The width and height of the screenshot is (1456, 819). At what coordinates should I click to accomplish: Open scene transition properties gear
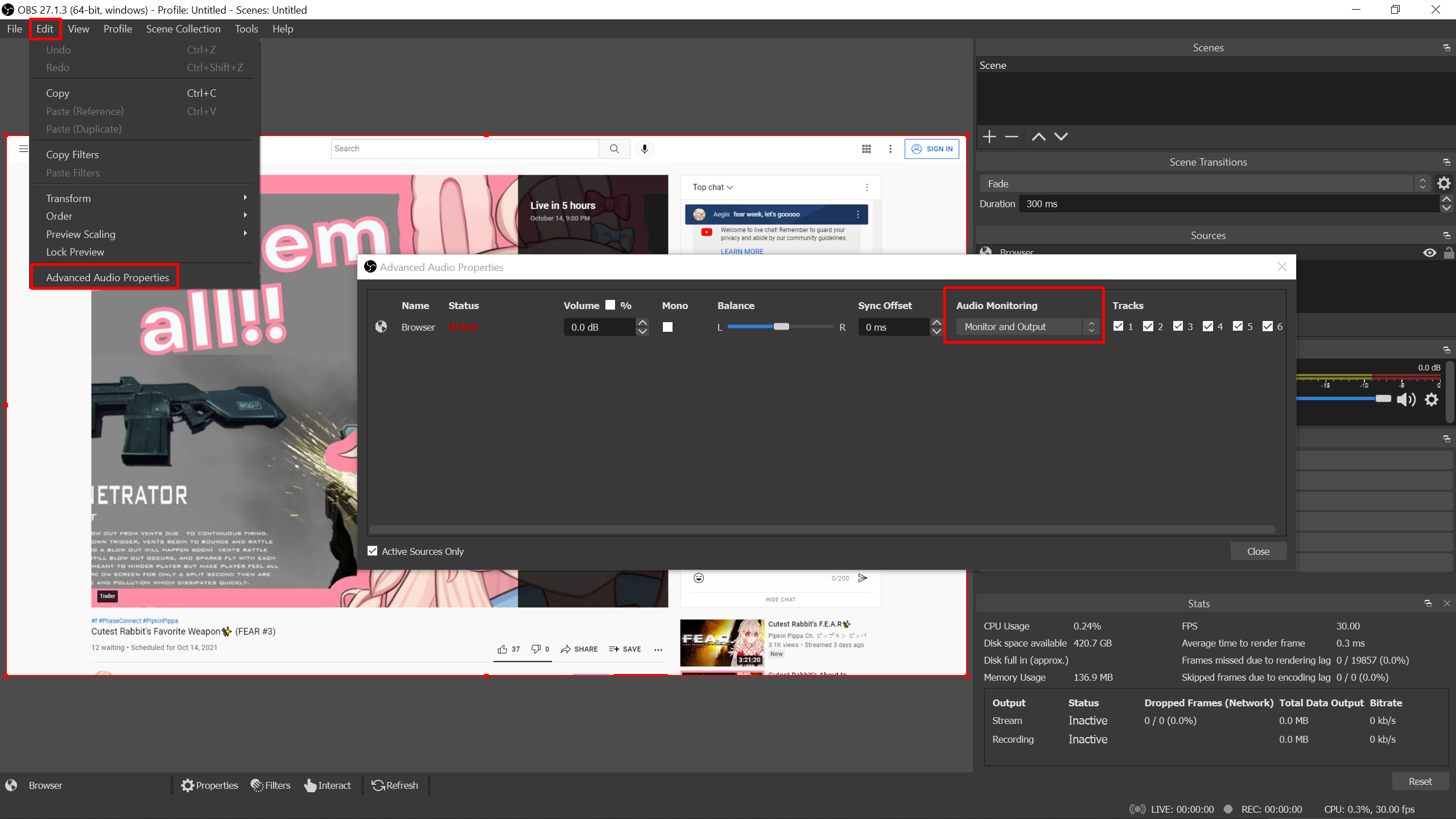coord(1444,183)
